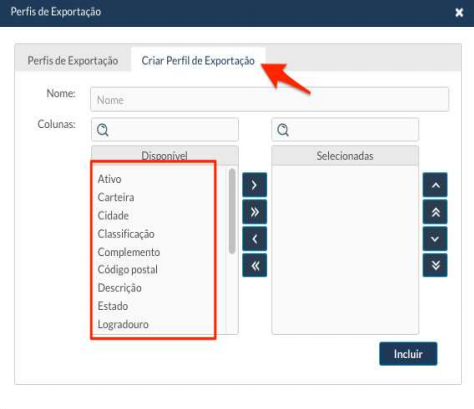The height and width of the screenshot is (409, 474).
Task: Click the Disponível columns search box
Action: point(165,130)
